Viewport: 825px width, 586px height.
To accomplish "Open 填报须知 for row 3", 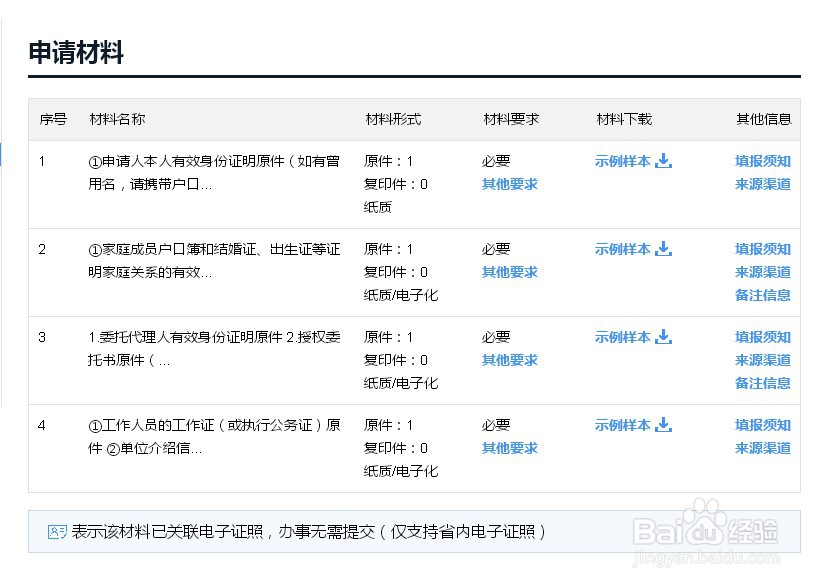I will pyautogui.click(x=763, y=337).
